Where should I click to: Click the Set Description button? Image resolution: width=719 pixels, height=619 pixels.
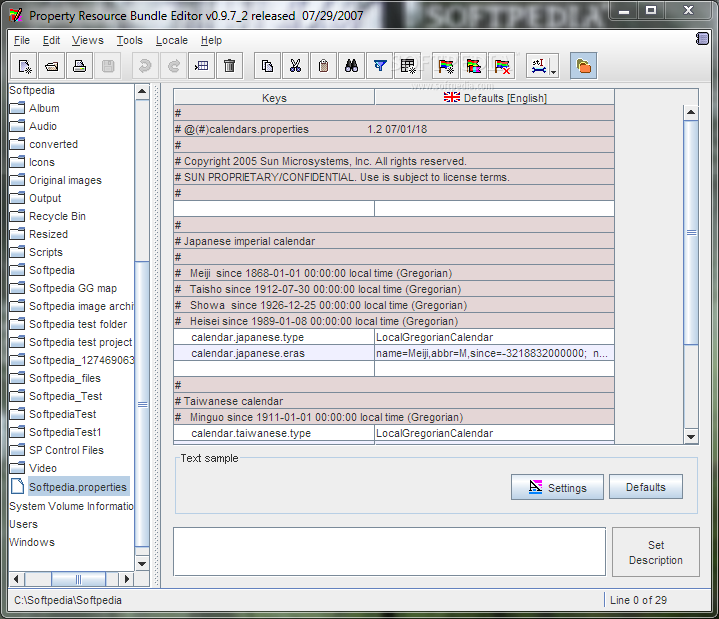[x=656, y=552]
